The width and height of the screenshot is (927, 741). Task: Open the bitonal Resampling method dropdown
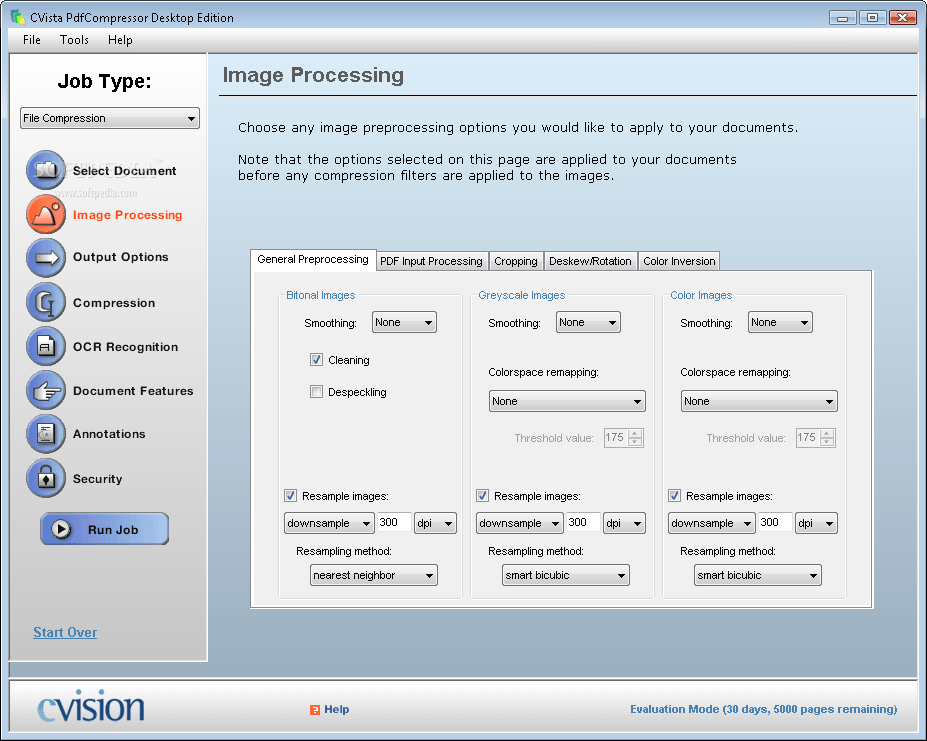373,575
